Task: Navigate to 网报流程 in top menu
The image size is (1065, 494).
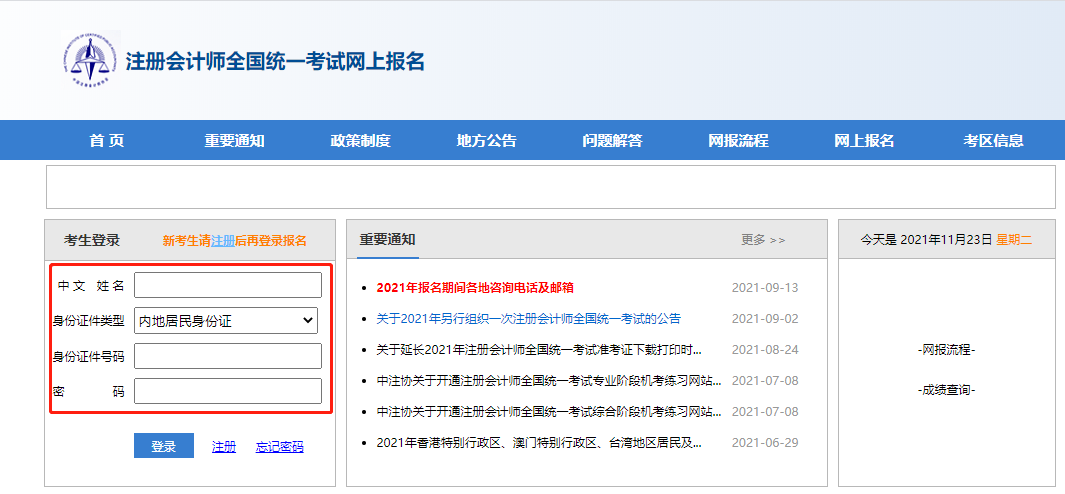Action: [x=738, y=141]
